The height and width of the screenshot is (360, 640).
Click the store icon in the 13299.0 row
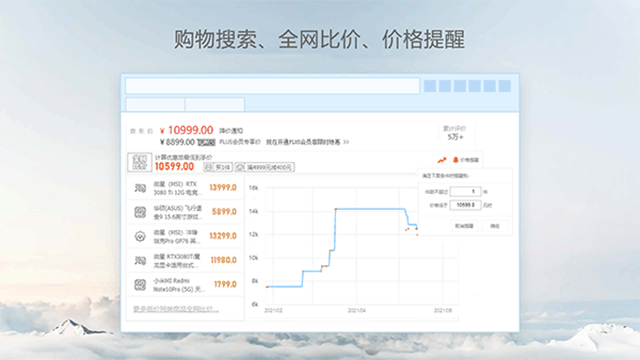[x=140, y=236]
